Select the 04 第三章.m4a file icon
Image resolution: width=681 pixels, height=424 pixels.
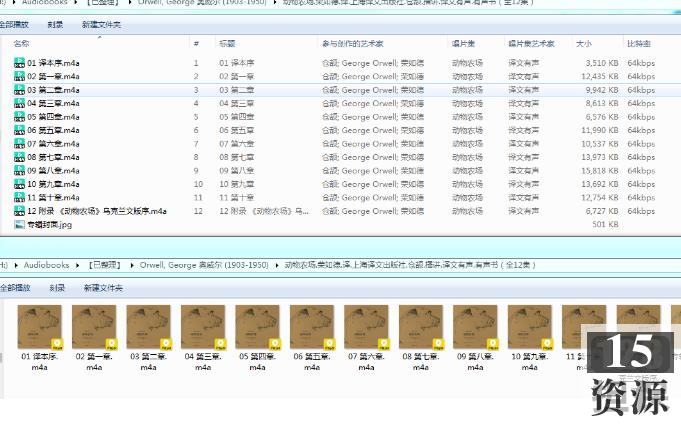19,103
